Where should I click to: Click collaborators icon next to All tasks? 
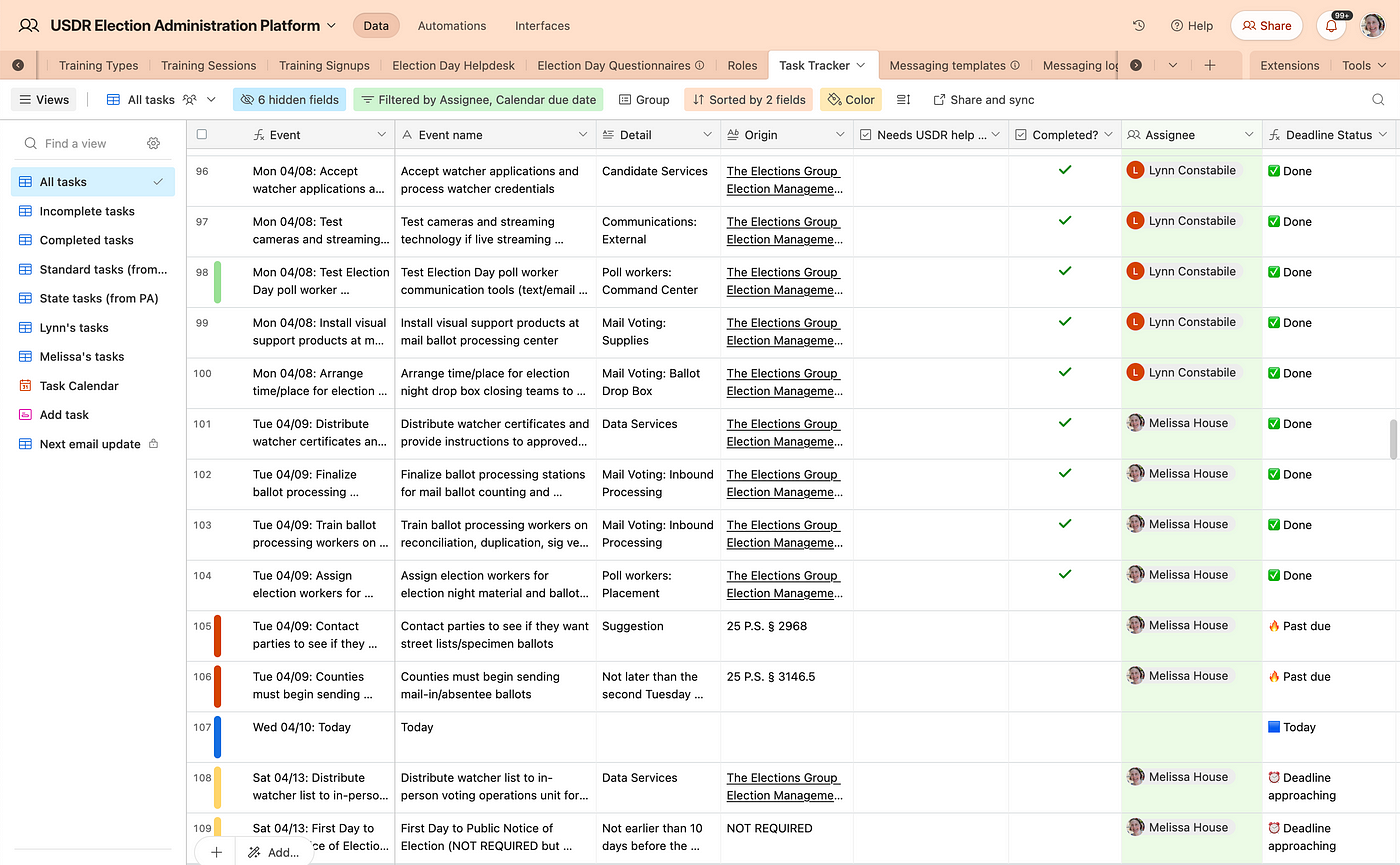pyautogui.click(x=189, y=100)
